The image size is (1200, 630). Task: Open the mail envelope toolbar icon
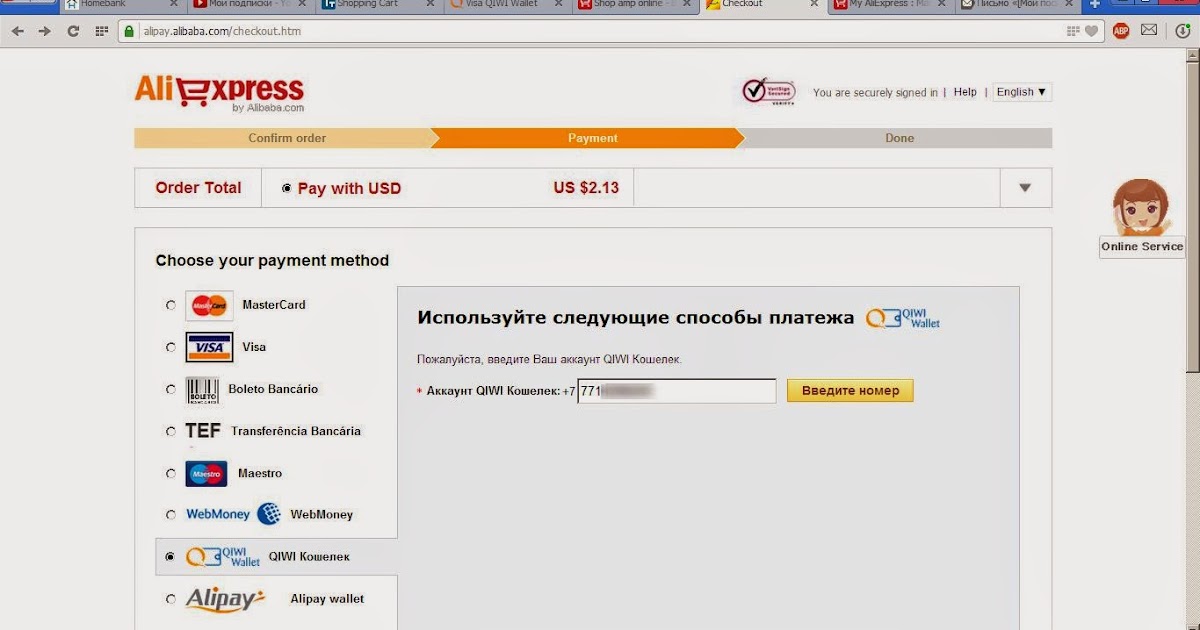pyautogui.click(x=1149, y=30)
